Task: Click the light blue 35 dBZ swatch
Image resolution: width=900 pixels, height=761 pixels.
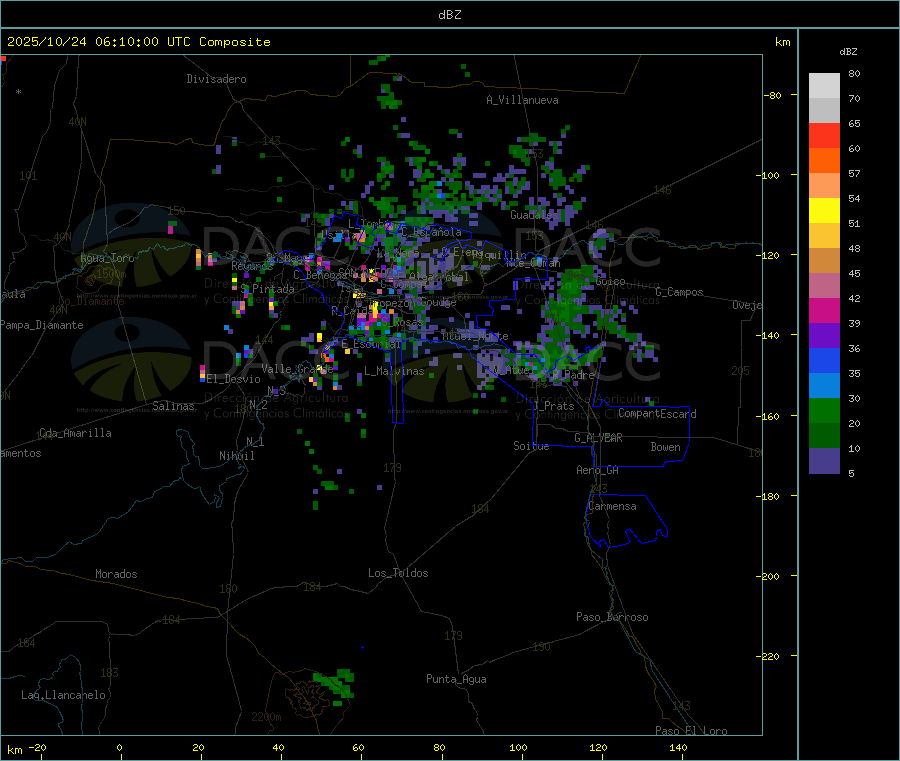Action: [x=824, y=385]
